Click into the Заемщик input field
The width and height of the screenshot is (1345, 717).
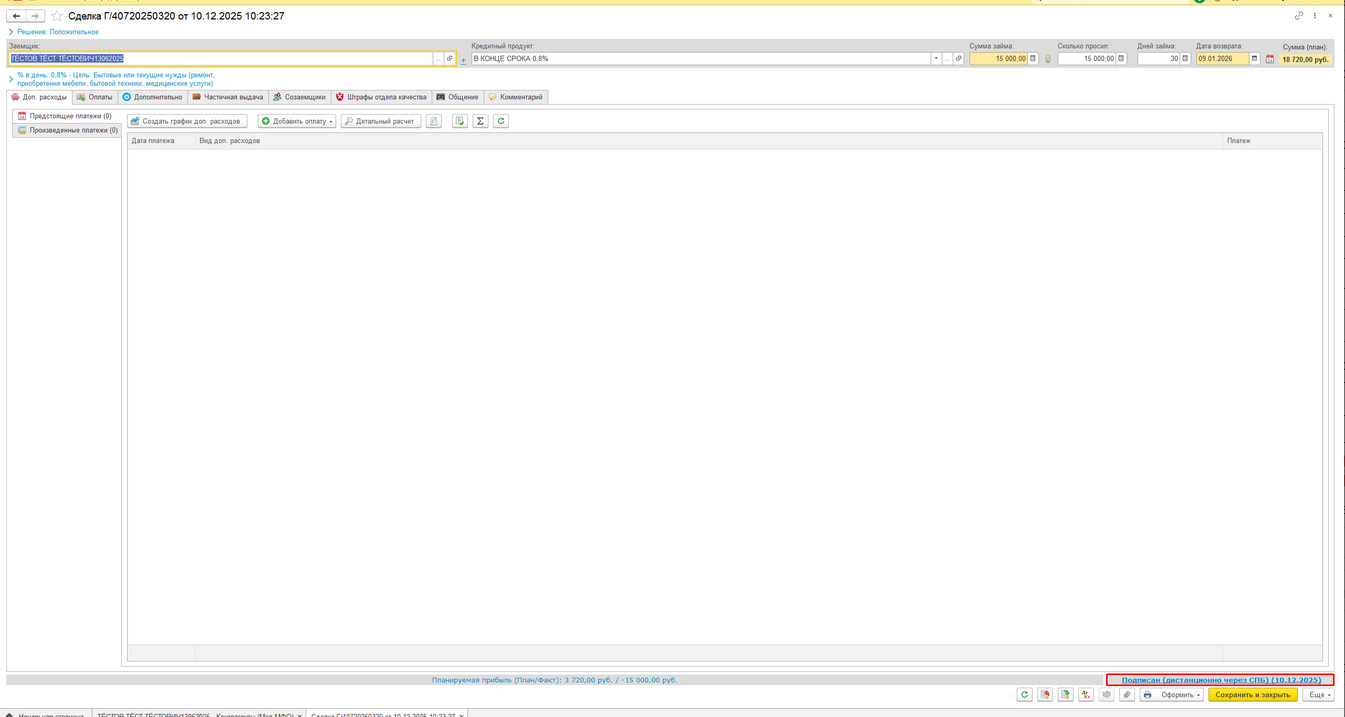coord(220,59)
